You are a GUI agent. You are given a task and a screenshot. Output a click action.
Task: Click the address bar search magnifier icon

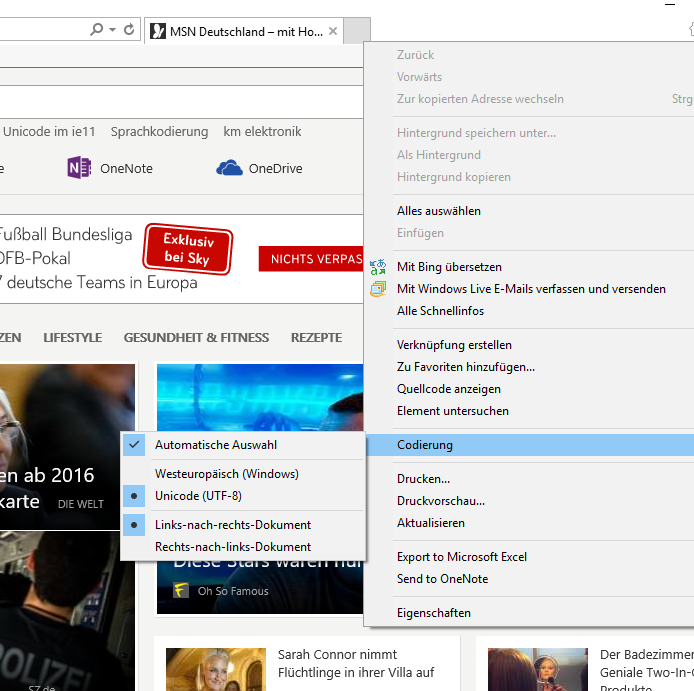(96, 30)
